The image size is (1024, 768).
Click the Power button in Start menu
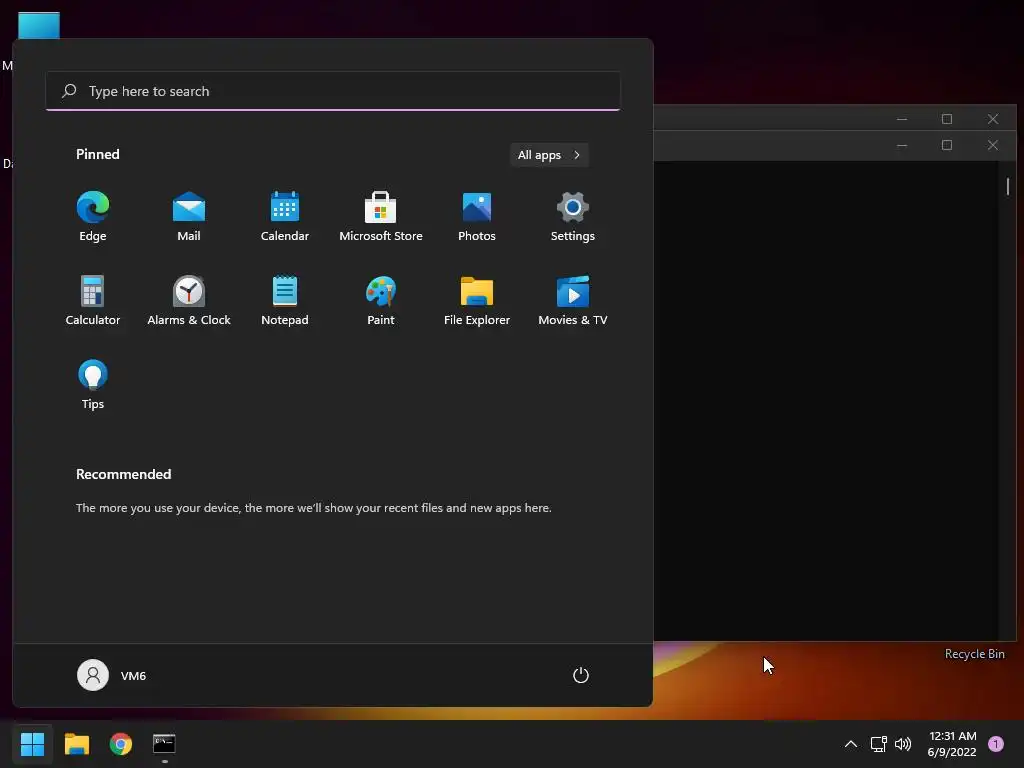581,675
